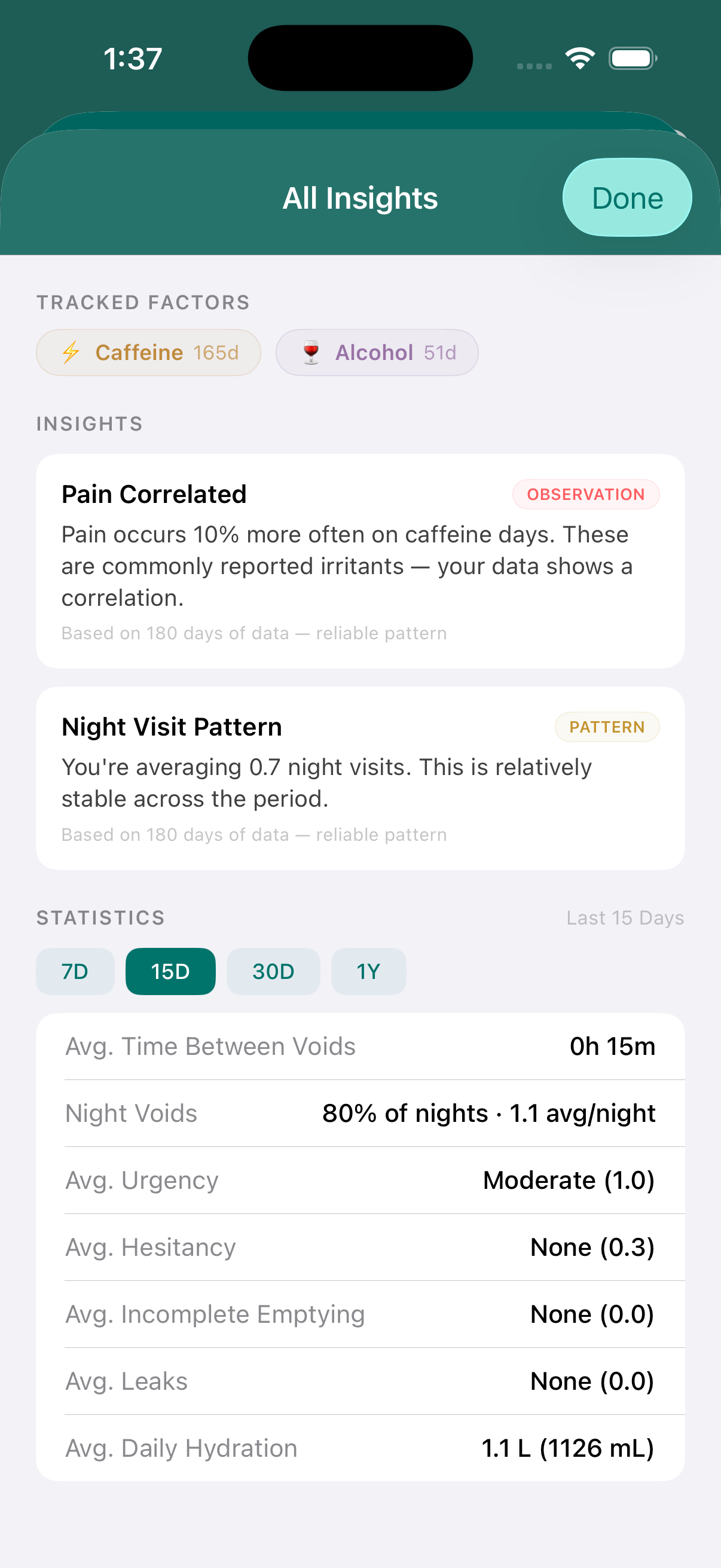The image size is (721, 1568).
Task: Switch to the 30D statistics view
Action: coord(273,971)
